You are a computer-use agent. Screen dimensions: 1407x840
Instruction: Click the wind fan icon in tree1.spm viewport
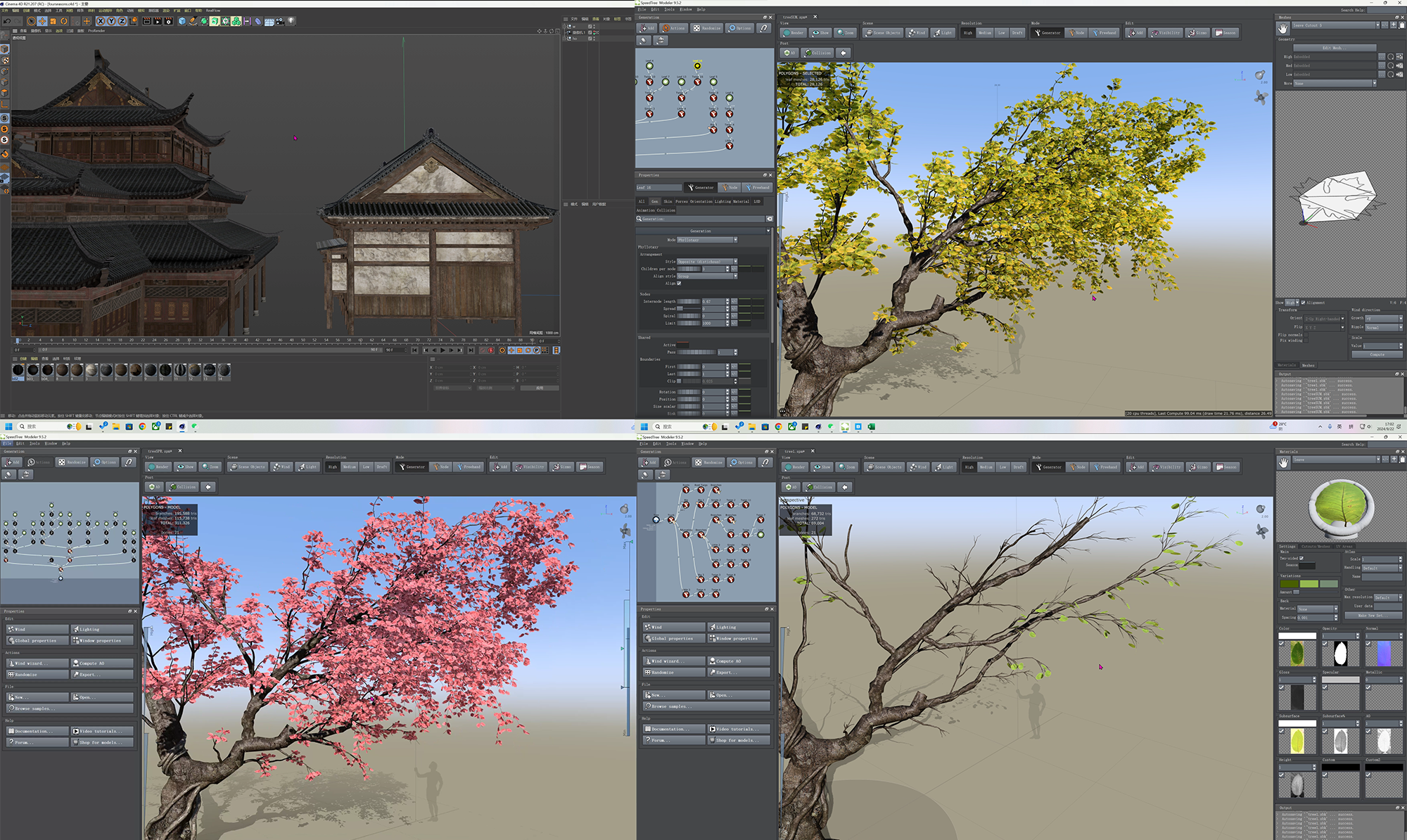1261,531
